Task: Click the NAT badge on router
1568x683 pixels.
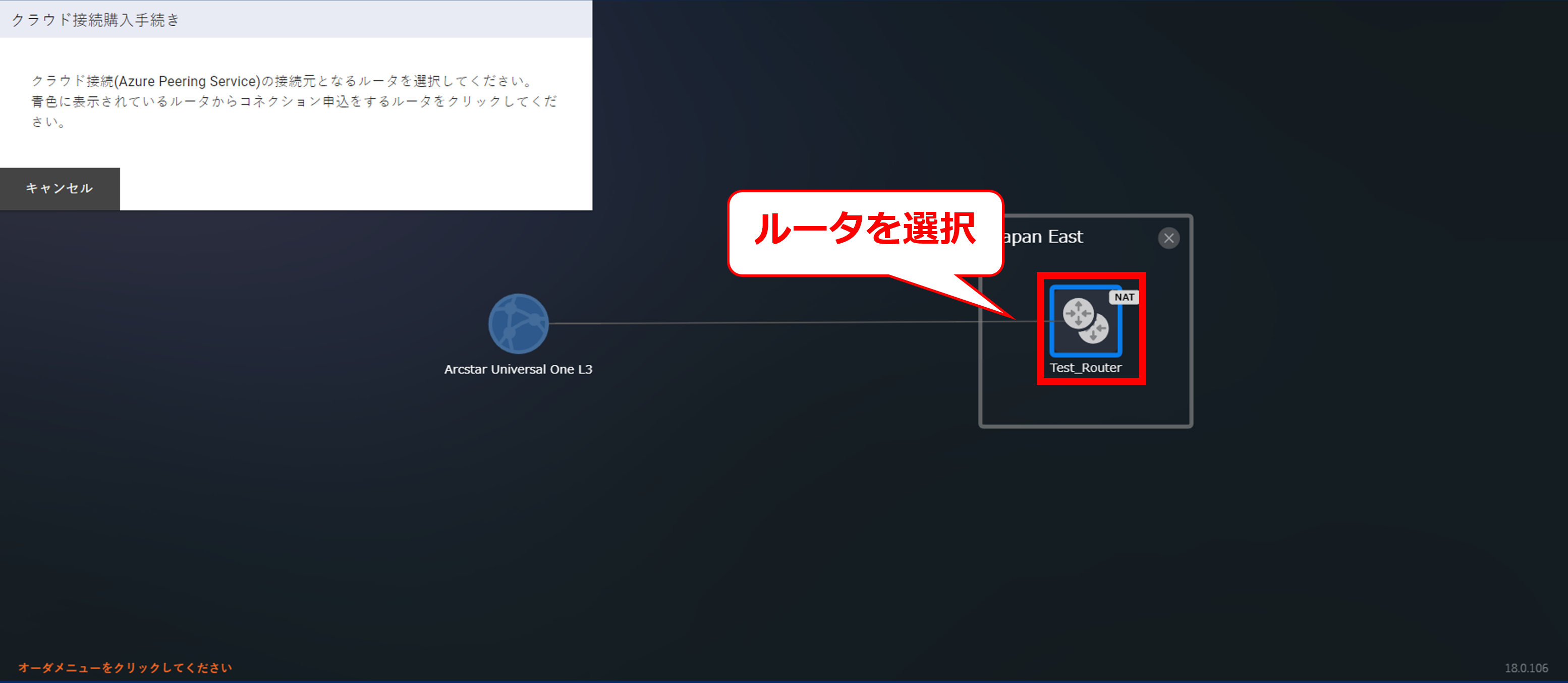Action: coord(1124,297)
